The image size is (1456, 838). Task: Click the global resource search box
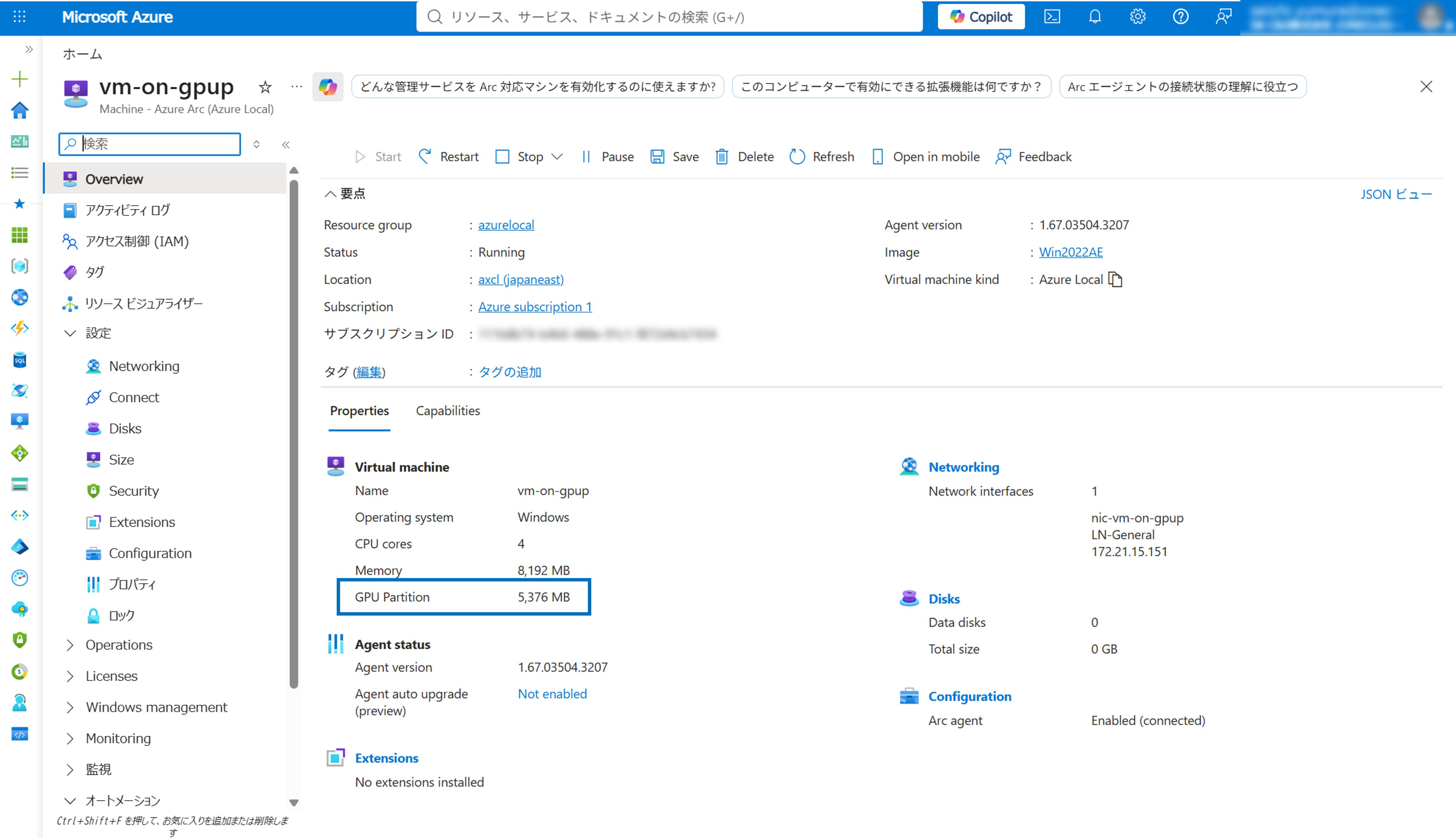click(x=669, y=17)
